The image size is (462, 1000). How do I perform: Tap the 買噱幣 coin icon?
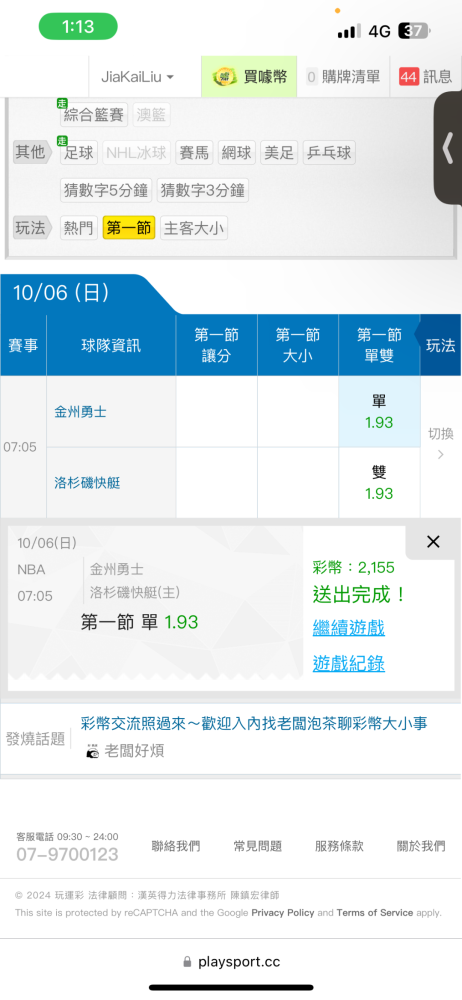click(225, 77)
